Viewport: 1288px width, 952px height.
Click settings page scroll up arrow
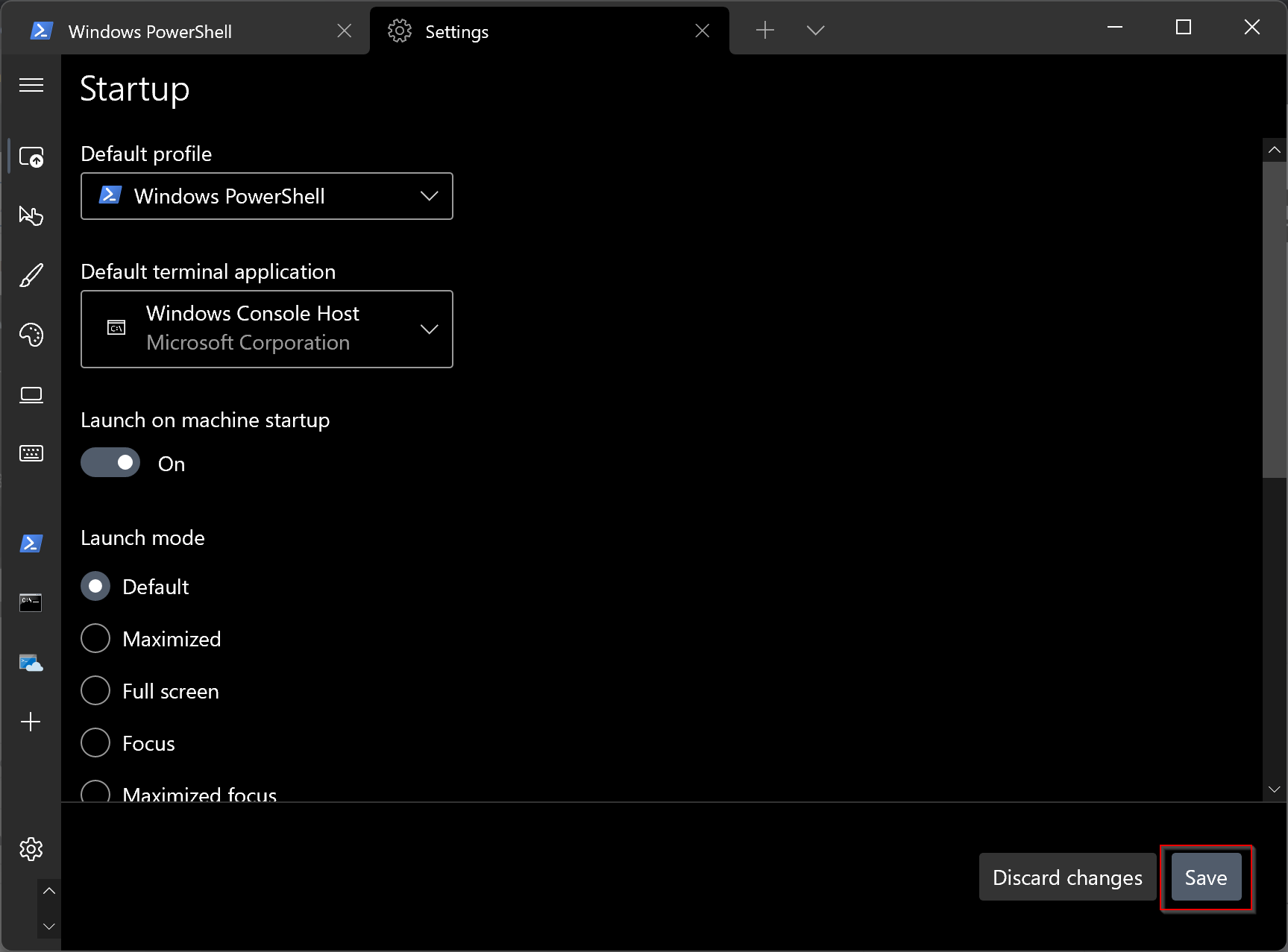1275,150
